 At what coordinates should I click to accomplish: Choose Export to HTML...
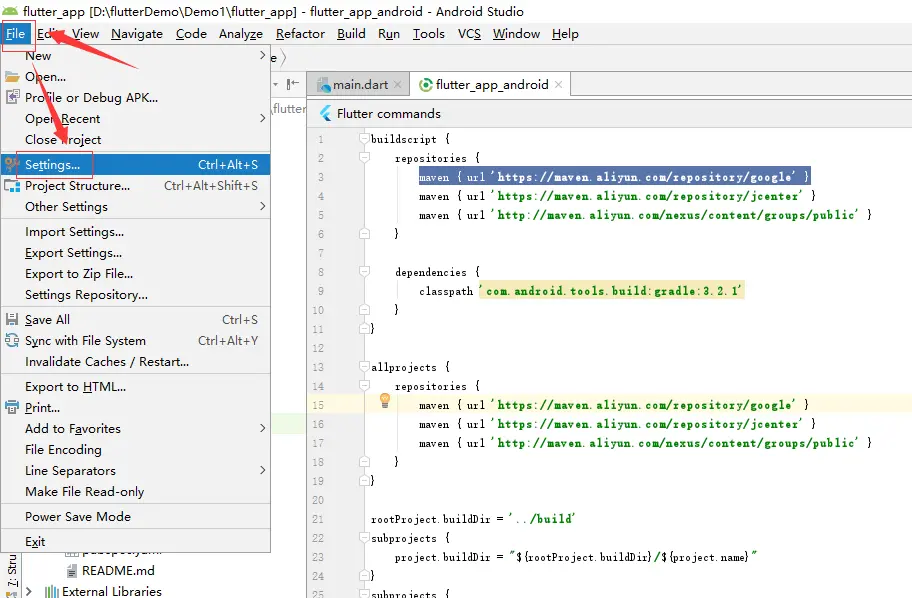[136, 387]
